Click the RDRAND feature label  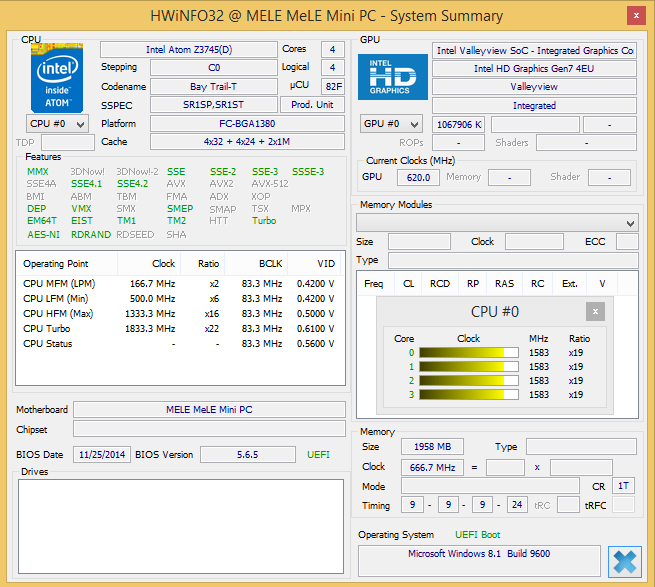pos(91,235)
